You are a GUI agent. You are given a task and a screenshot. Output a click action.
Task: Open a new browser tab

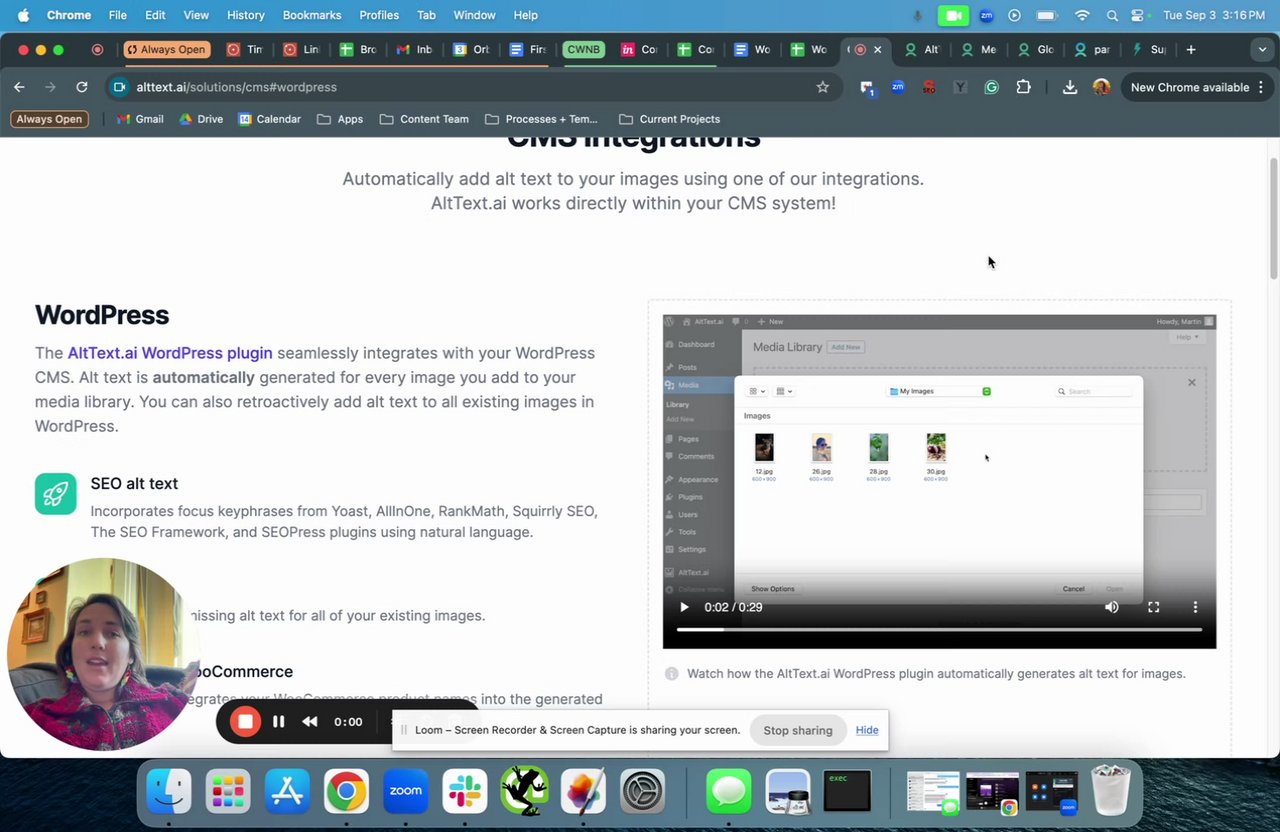click(1190, 49)
